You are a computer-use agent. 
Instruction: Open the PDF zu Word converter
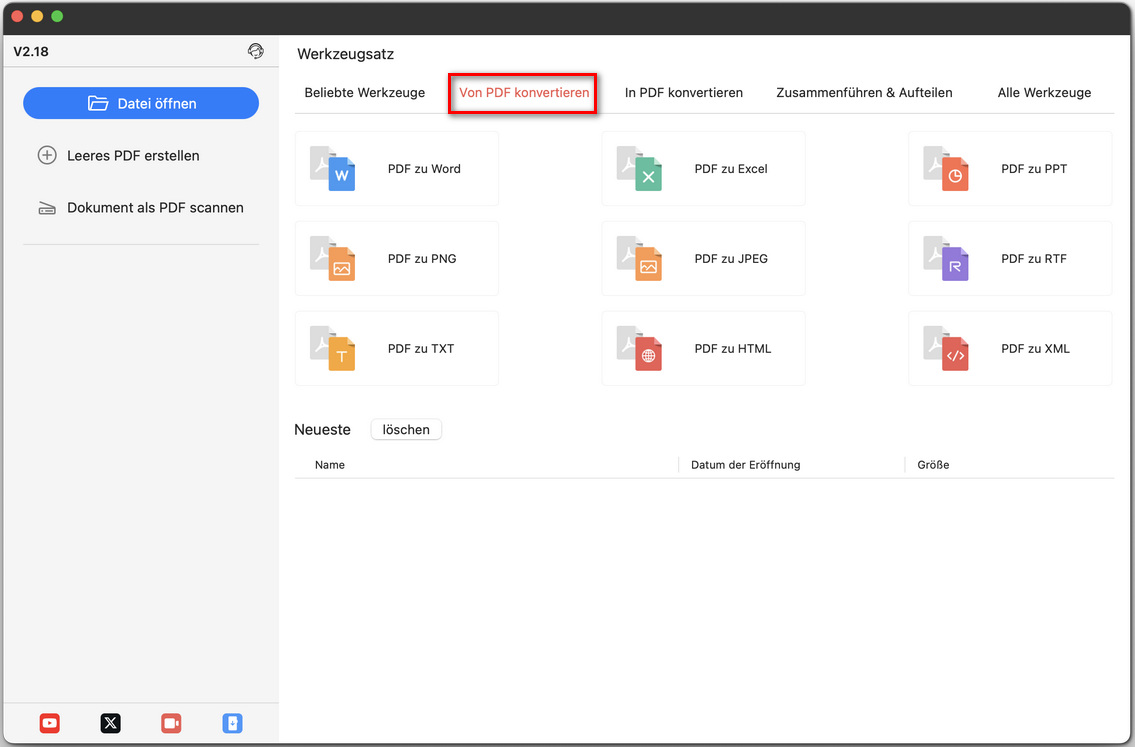(x=396, y=168)
